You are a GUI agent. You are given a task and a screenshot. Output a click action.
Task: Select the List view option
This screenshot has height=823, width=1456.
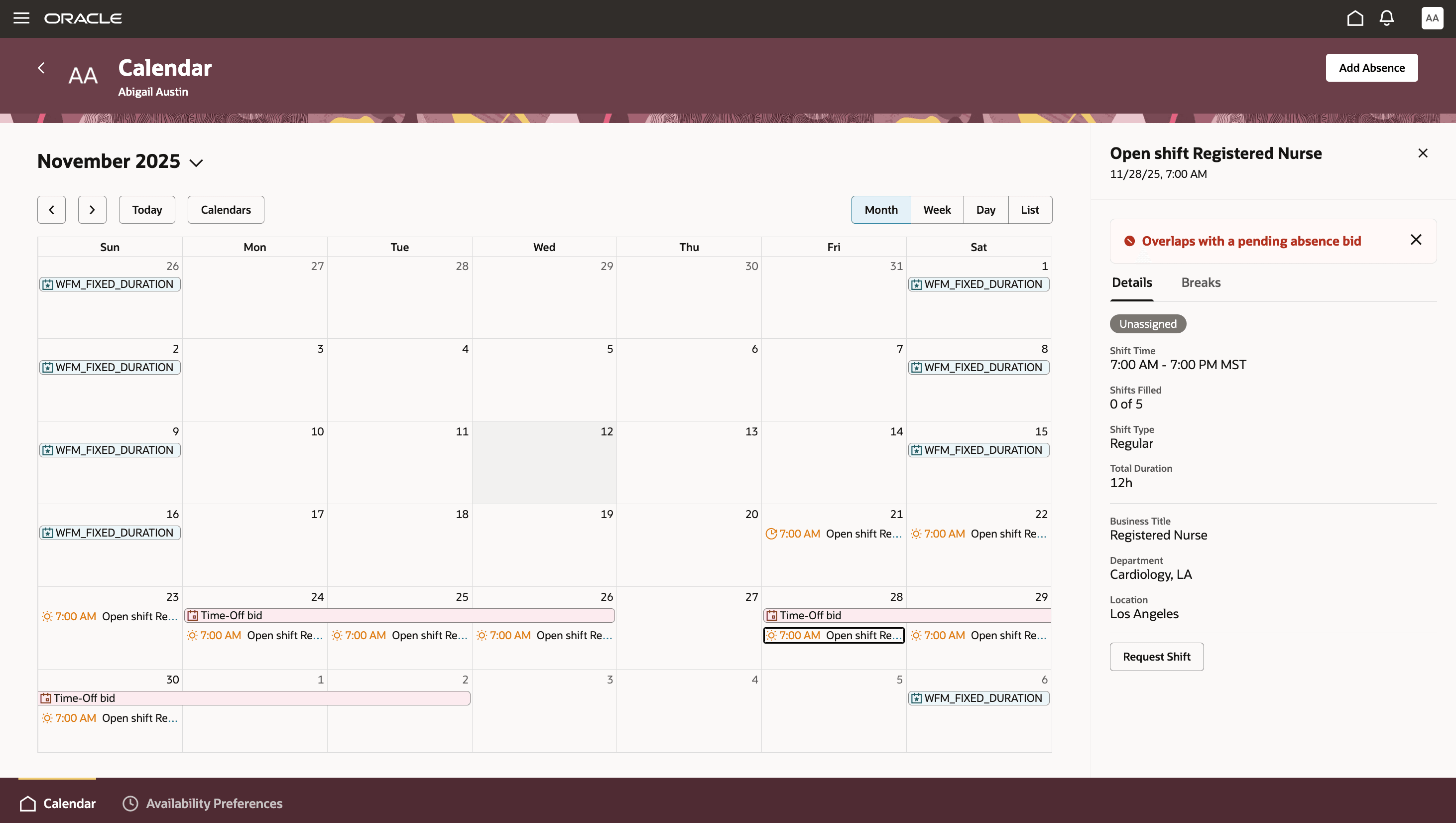click(x=1030, y=209)
